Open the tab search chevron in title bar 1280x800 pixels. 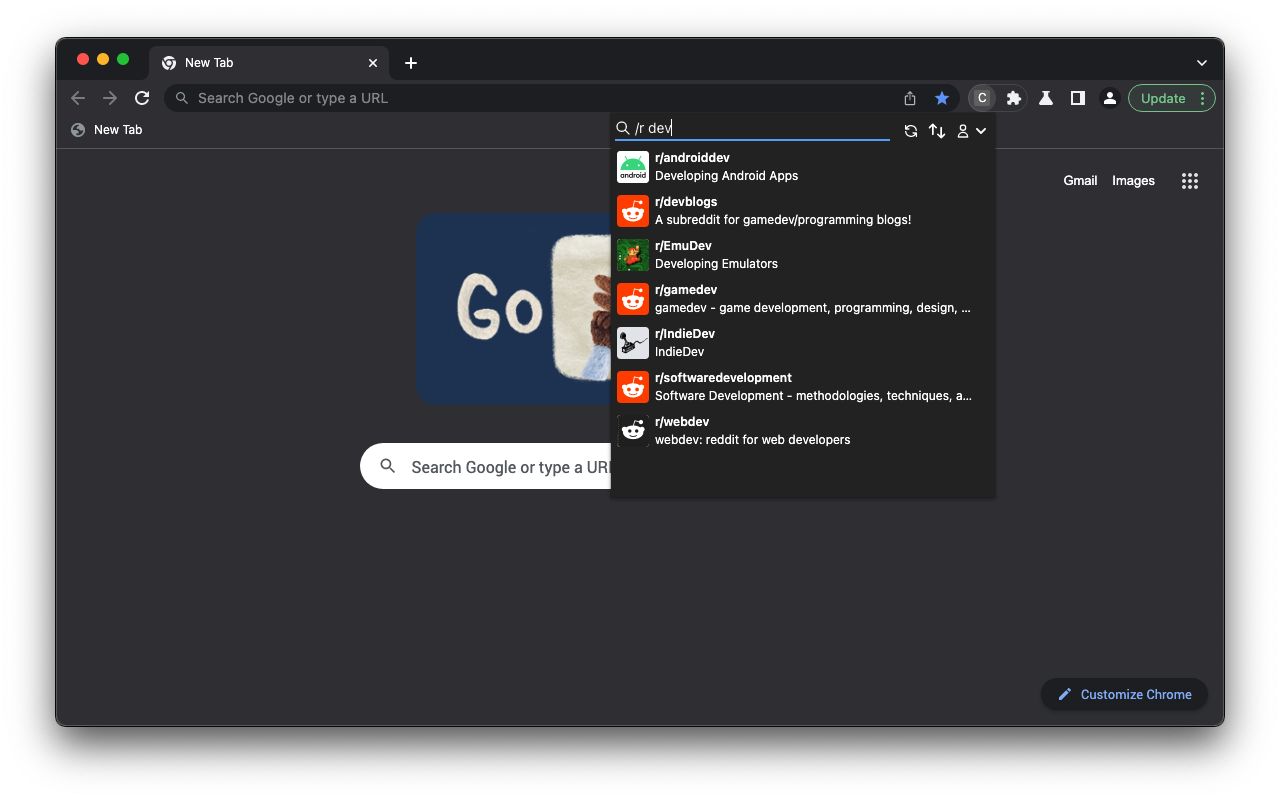(x=1202, y=63)
